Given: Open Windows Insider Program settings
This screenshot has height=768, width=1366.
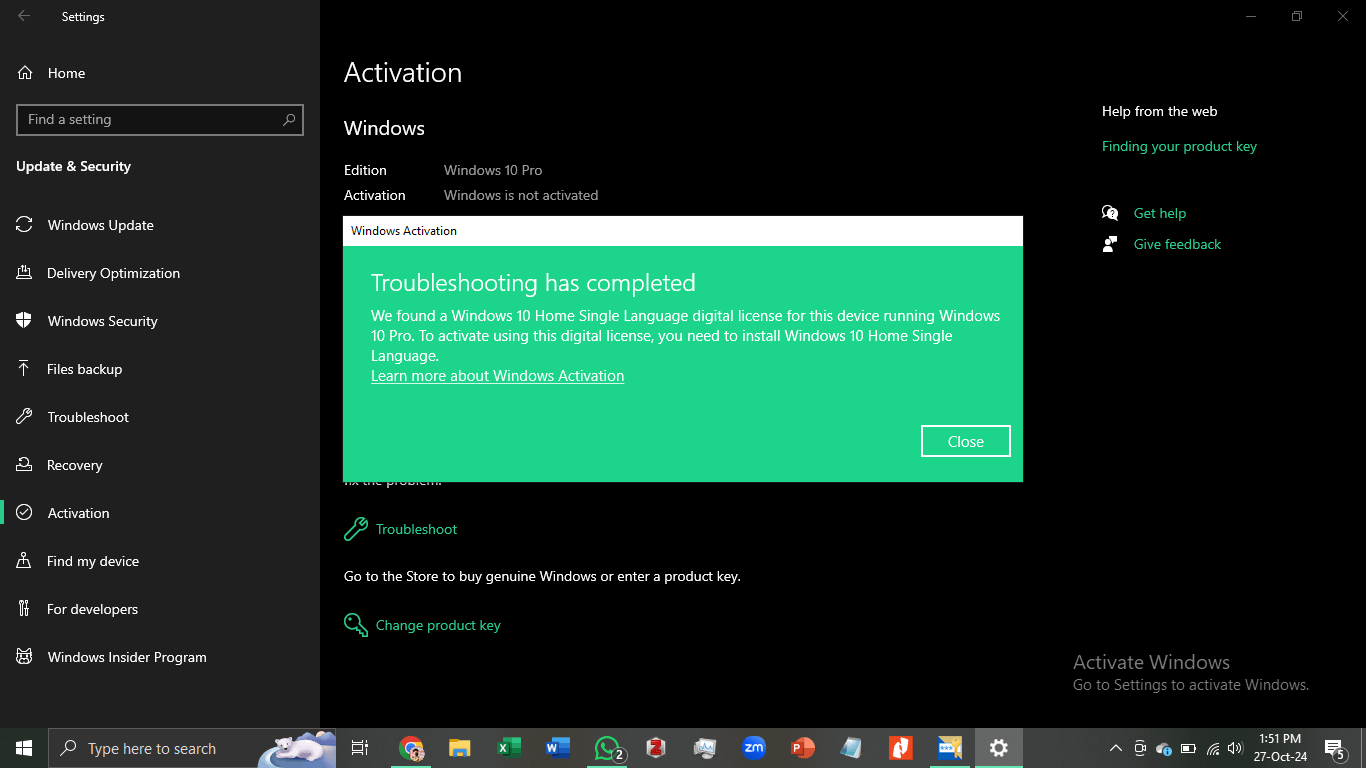Looking at the screenshot, I should tap(160, 657).
